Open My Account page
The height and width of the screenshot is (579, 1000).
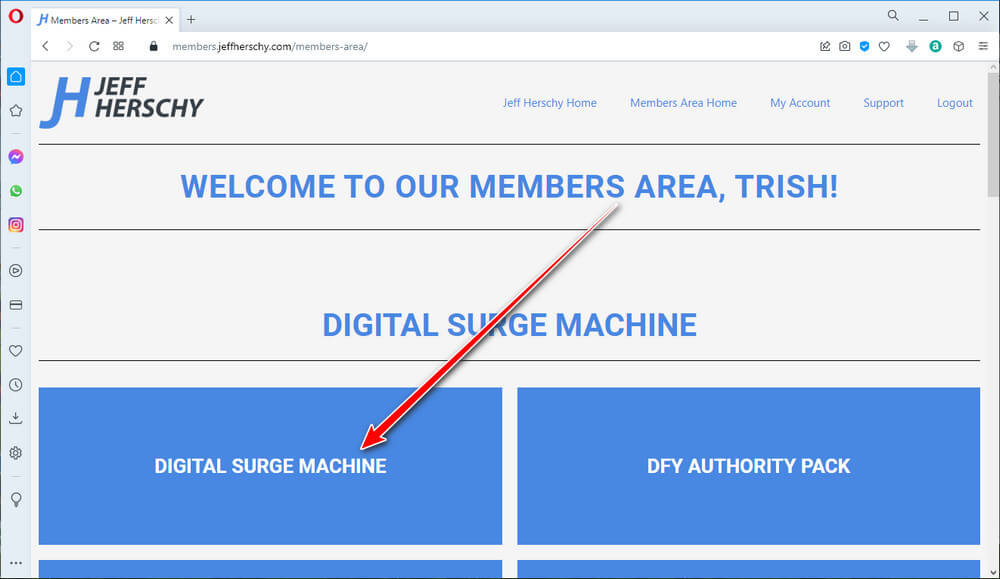click(x=800, y=103)
